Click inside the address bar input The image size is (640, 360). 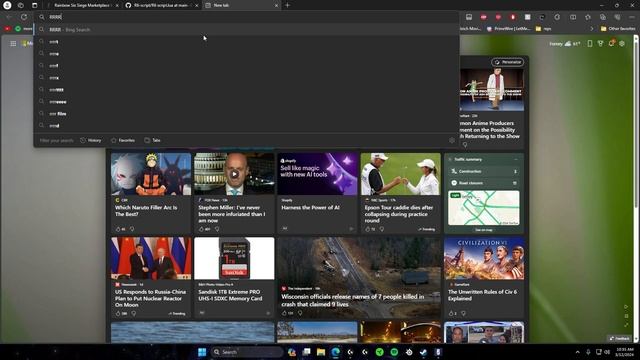point(247,17)
